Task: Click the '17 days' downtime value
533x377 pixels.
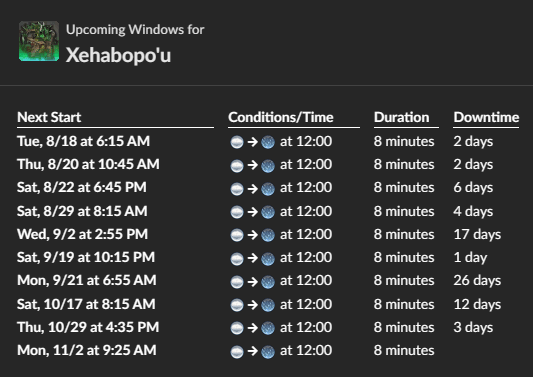Action: pyautogui.click(x=477, y=234)
